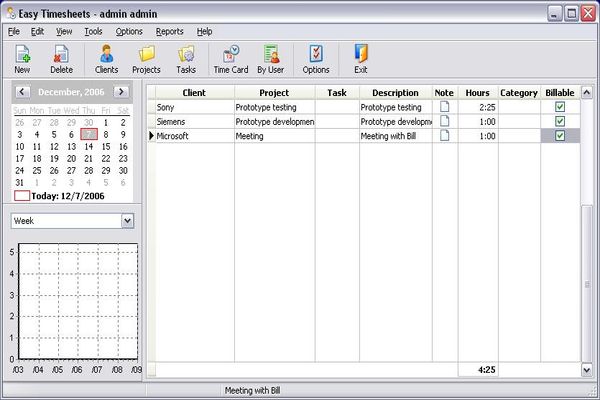Screen dimensions: 600x400
Task: Open the Tasks toolbar icon
Action: (x=186, y=54)
